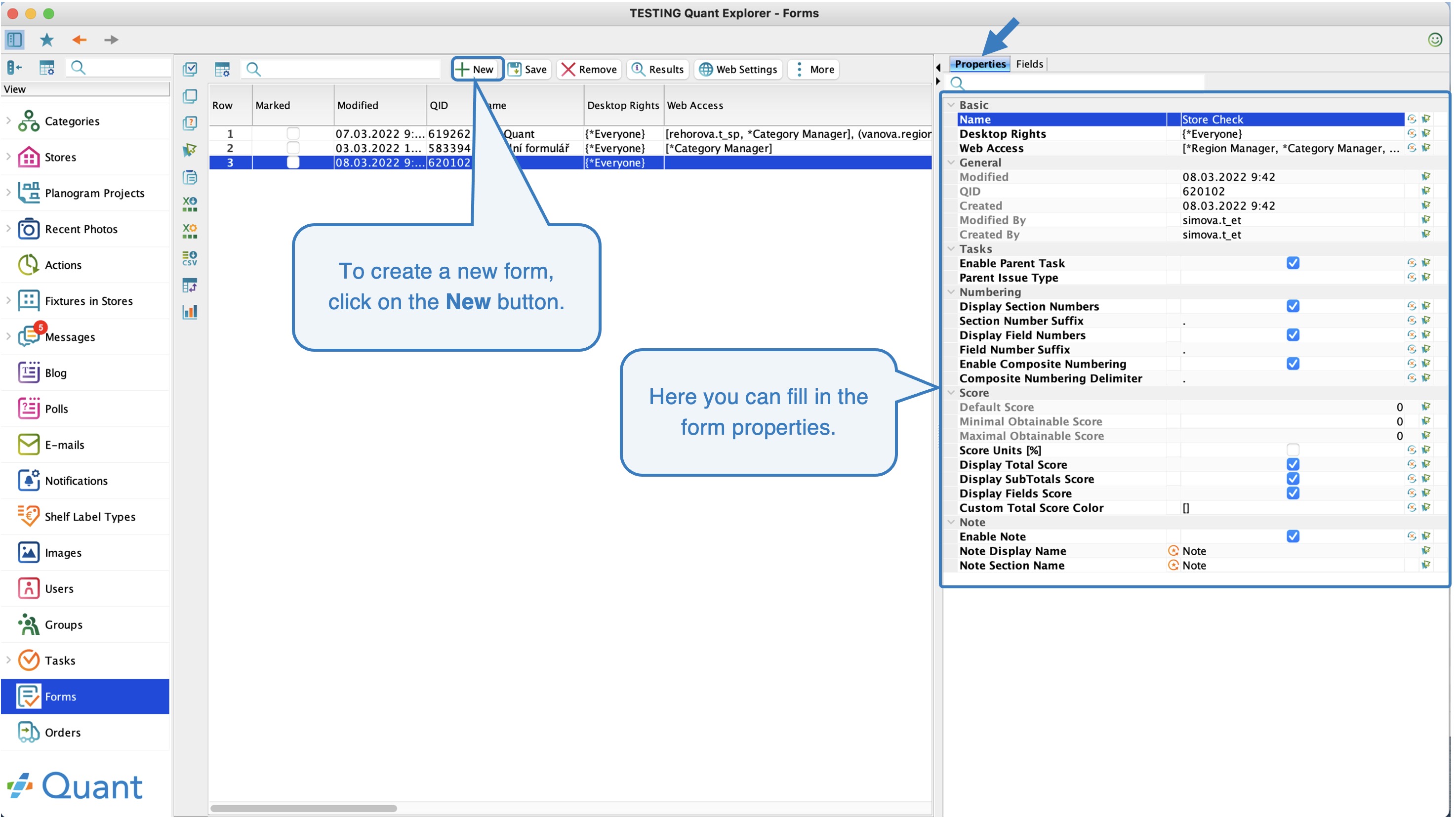The width and height of the screenshot is (1456, 820).
Task: Click the bar chart icon
Action: click(x=190, y=312)
